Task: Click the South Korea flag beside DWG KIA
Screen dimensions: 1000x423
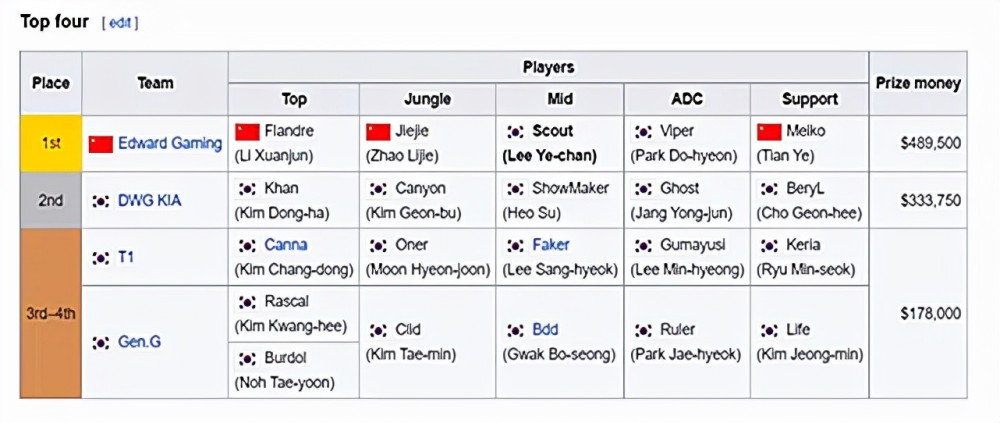Action: [101, 201]
